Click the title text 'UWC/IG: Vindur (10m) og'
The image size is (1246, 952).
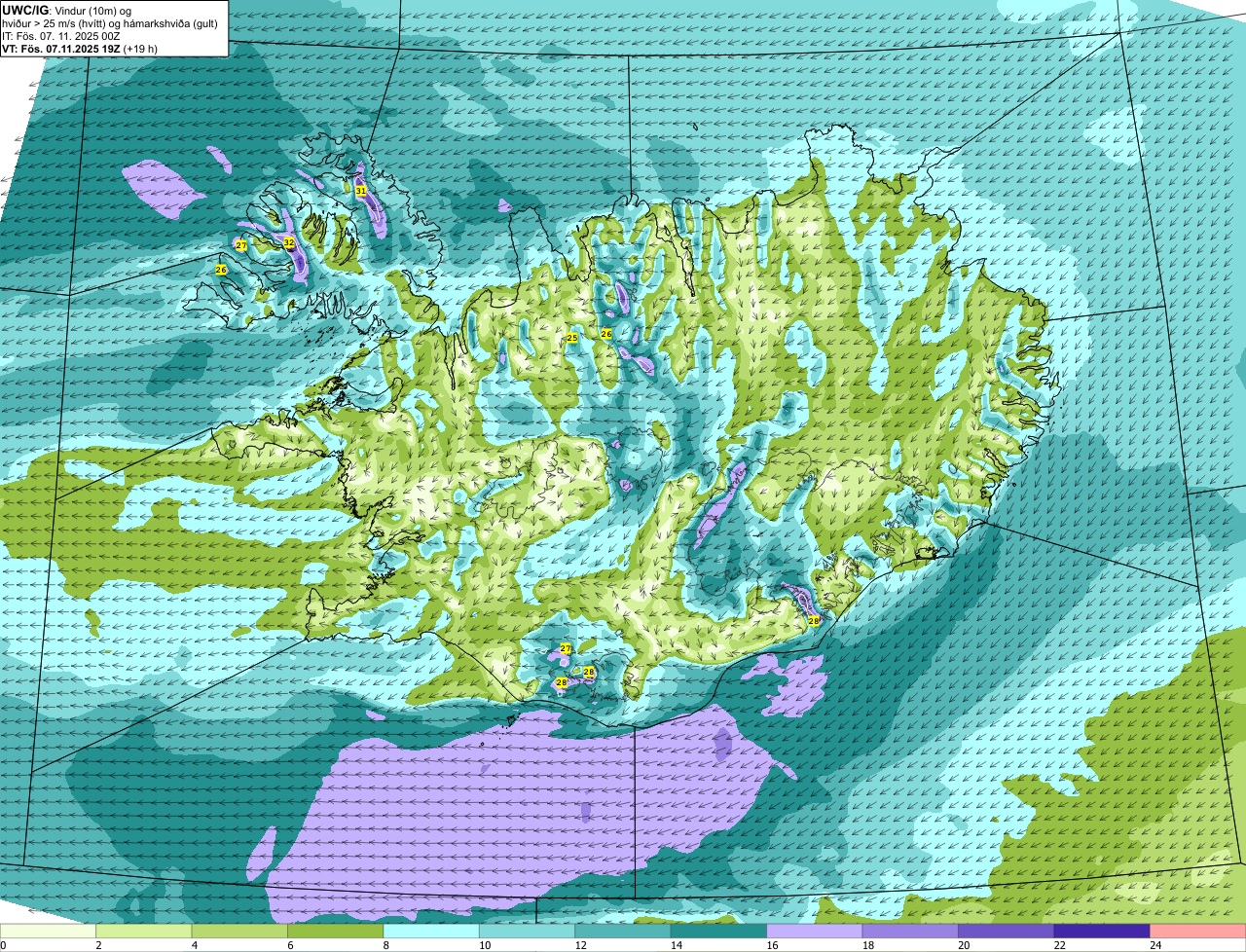pyautogui.click(x=66, y=10)
